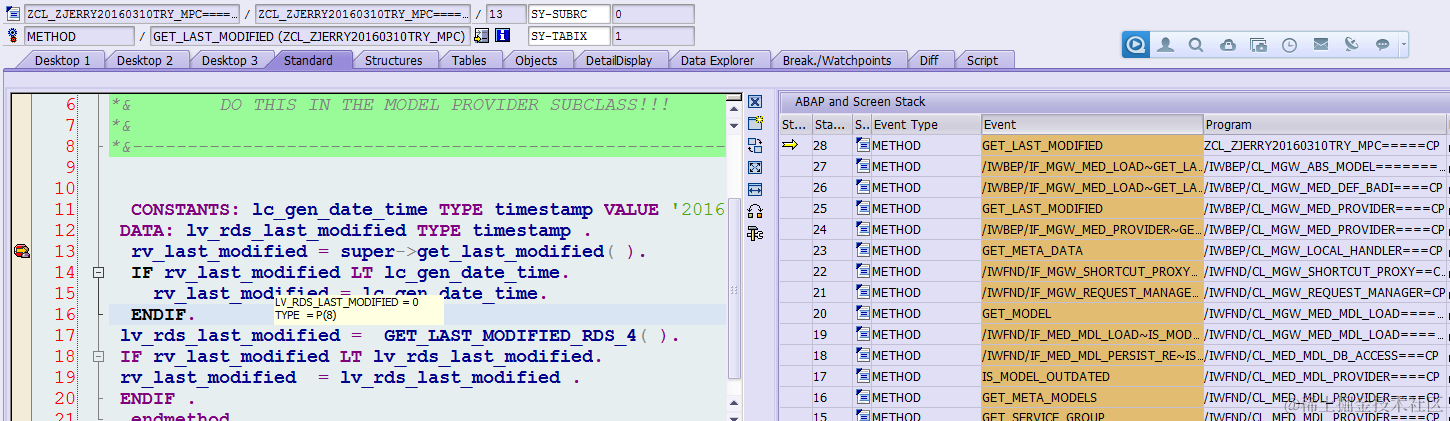1450x421 pixels.
Task: Open the Script tab
Action: (982, 60)
